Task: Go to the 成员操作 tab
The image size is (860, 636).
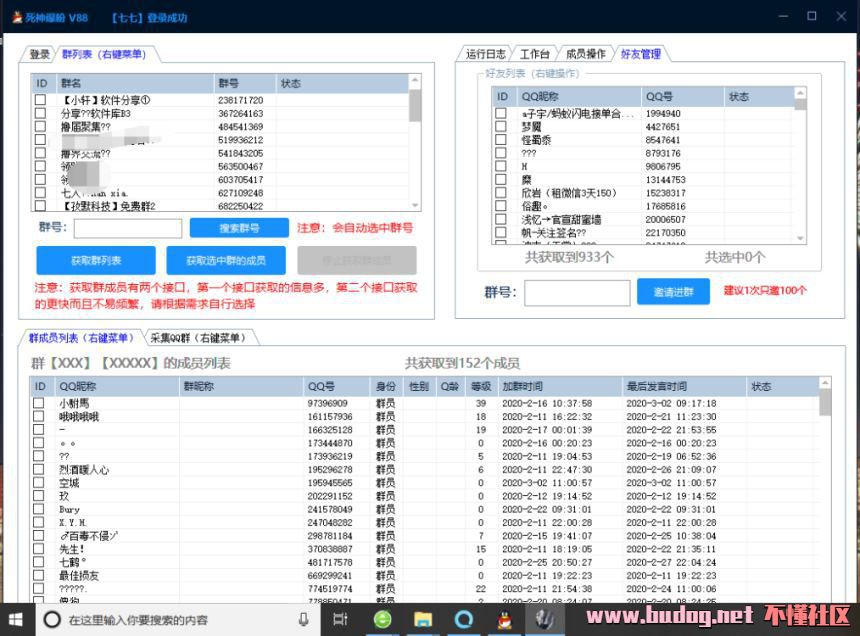Action: point(586,54)
